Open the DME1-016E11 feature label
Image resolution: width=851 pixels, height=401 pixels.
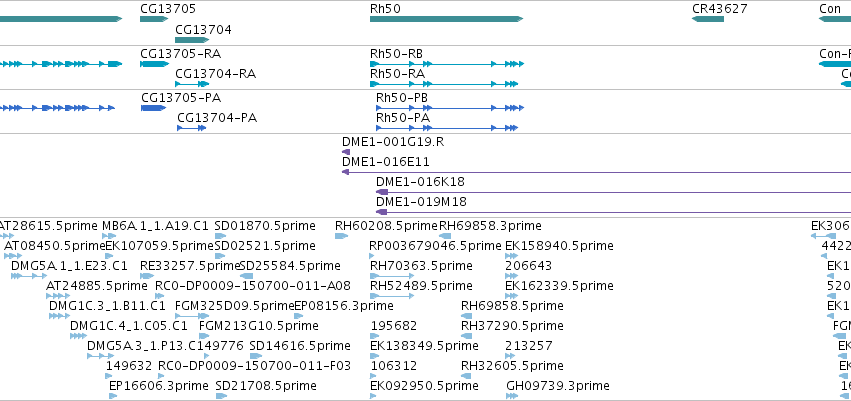(386, 162)
